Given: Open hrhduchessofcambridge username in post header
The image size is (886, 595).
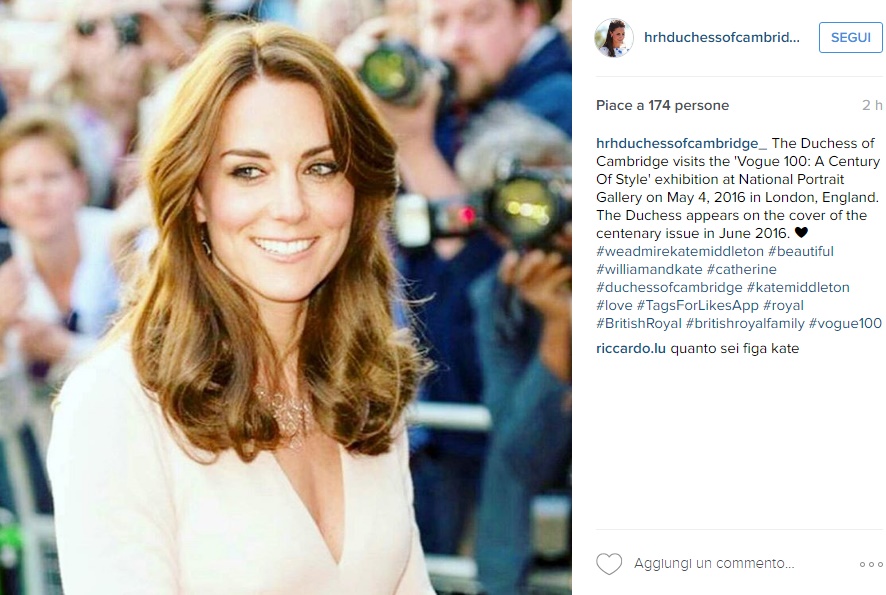Looking at the screenshot, I should [722, 37].
